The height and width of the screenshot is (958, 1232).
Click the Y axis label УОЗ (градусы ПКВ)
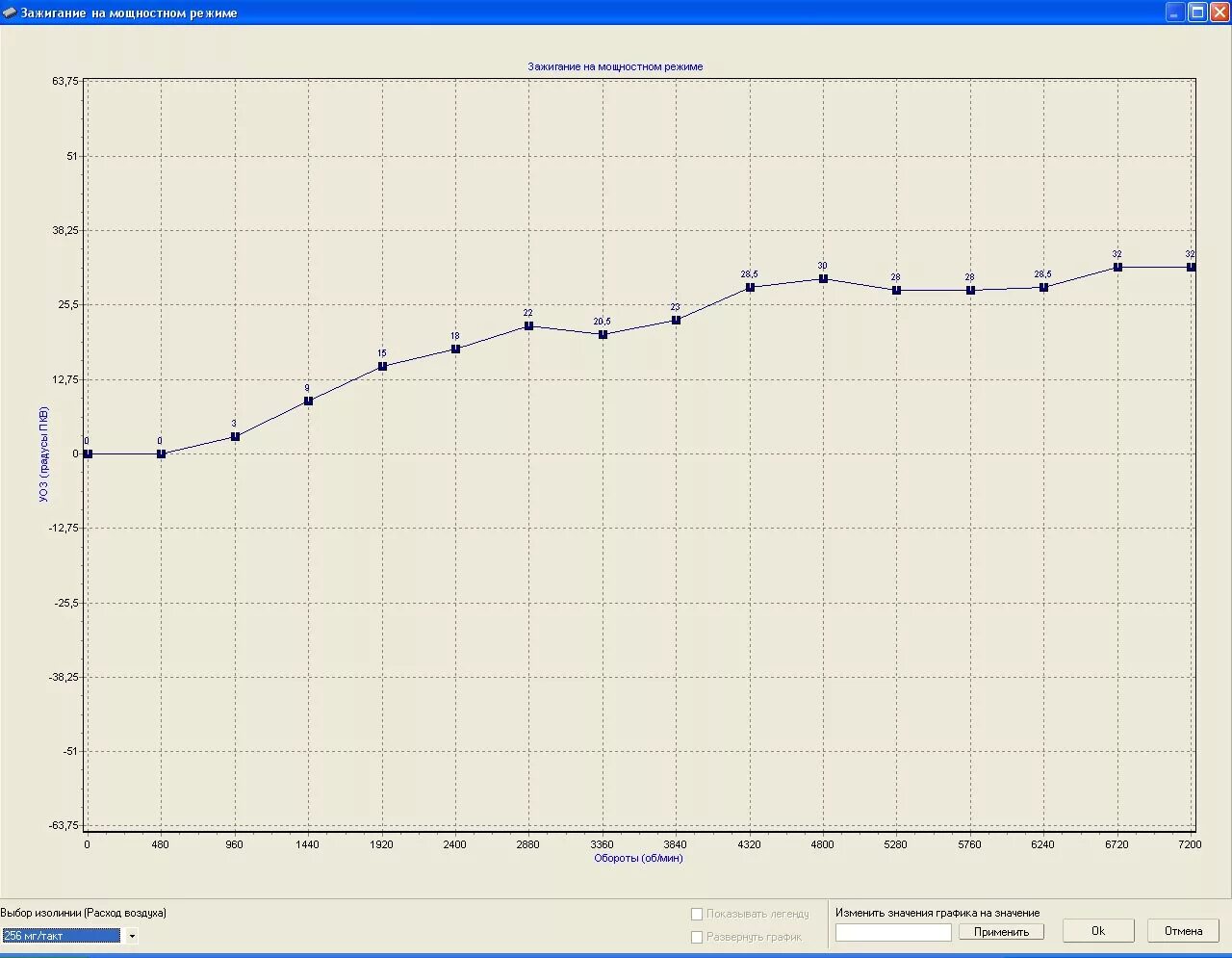pyautogui.click(x=43, y=453)
